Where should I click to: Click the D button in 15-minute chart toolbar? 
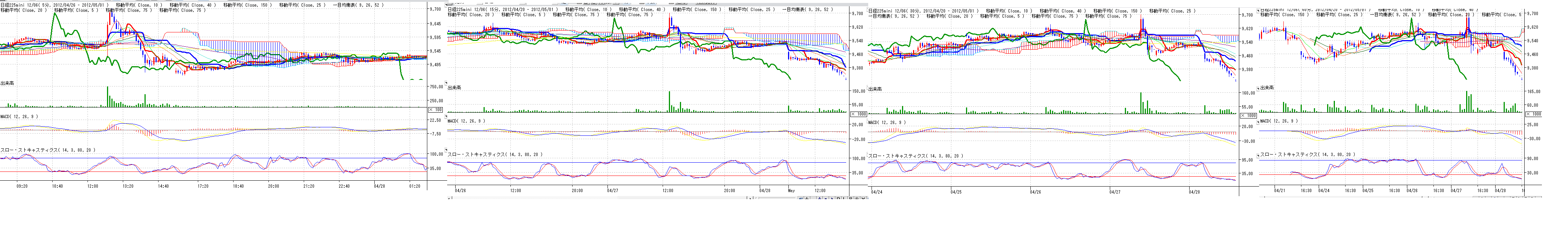(839, 199)
